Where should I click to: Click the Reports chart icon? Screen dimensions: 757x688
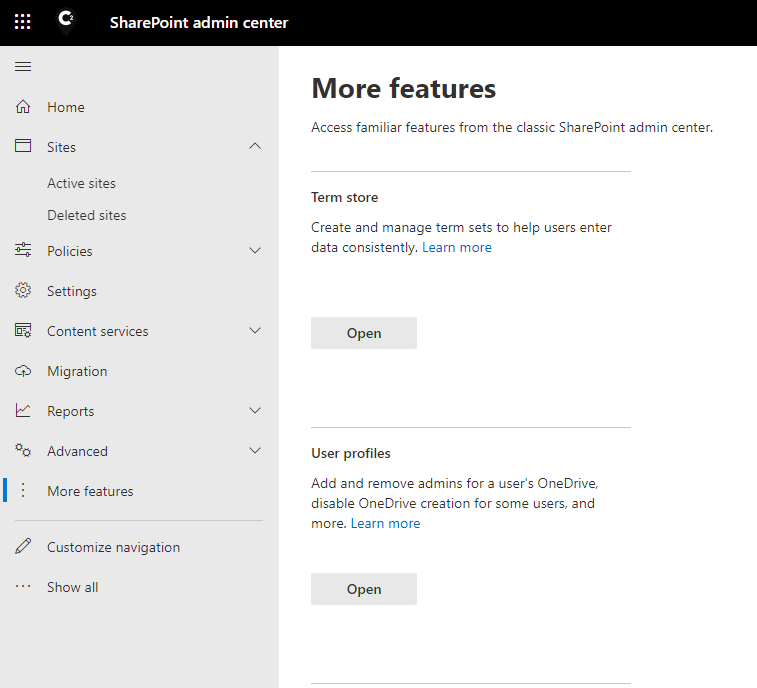23,410
